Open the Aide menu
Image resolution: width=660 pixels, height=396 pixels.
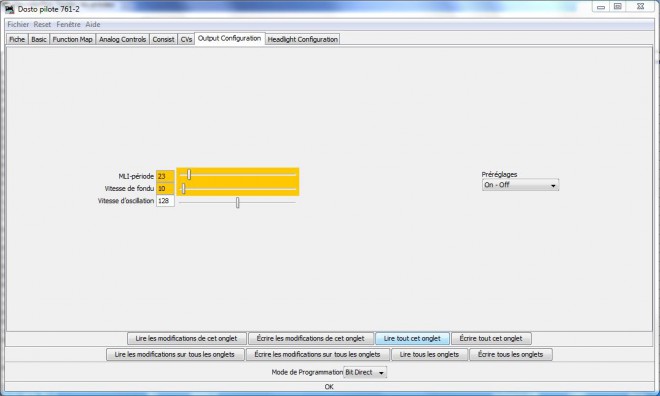[93, 24]
